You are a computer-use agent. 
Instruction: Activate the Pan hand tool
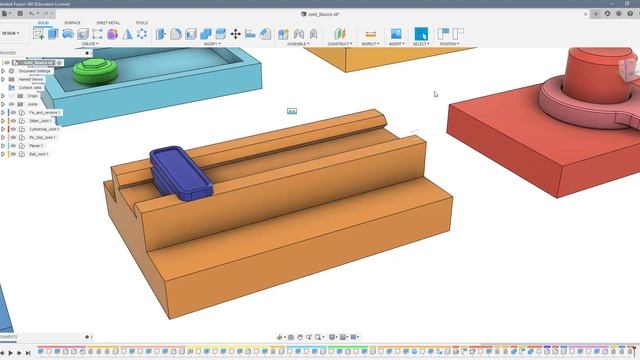click(x=300, y=337)
